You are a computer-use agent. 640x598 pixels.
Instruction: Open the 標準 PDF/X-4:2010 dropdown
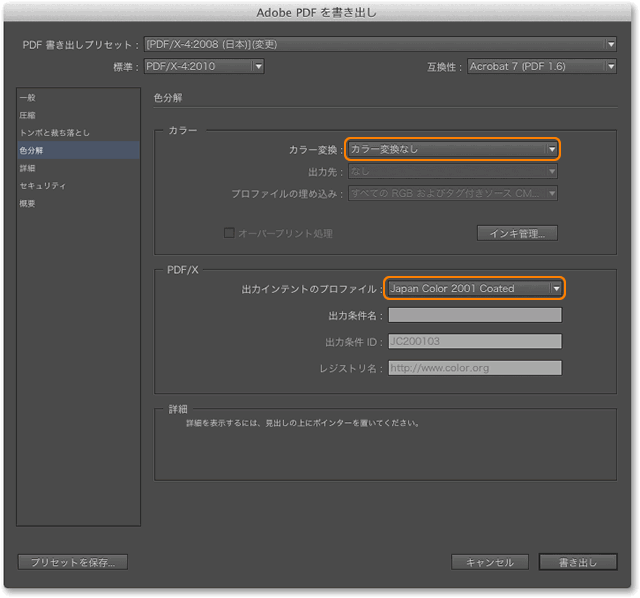pyautogui.click(x=204, y=67)
